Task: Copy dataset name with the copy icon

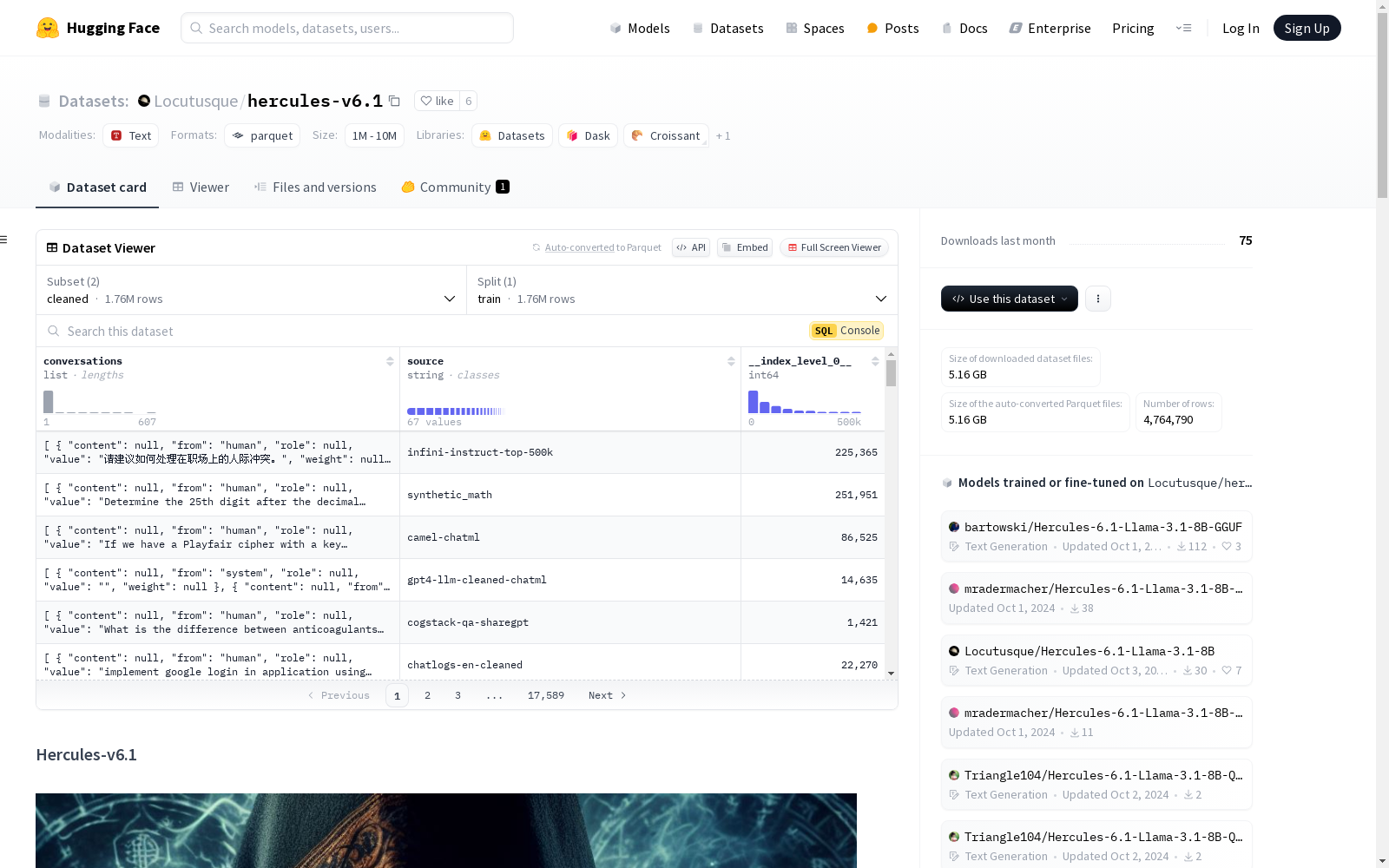Action: pyautogui.click(x=394, y=101)
